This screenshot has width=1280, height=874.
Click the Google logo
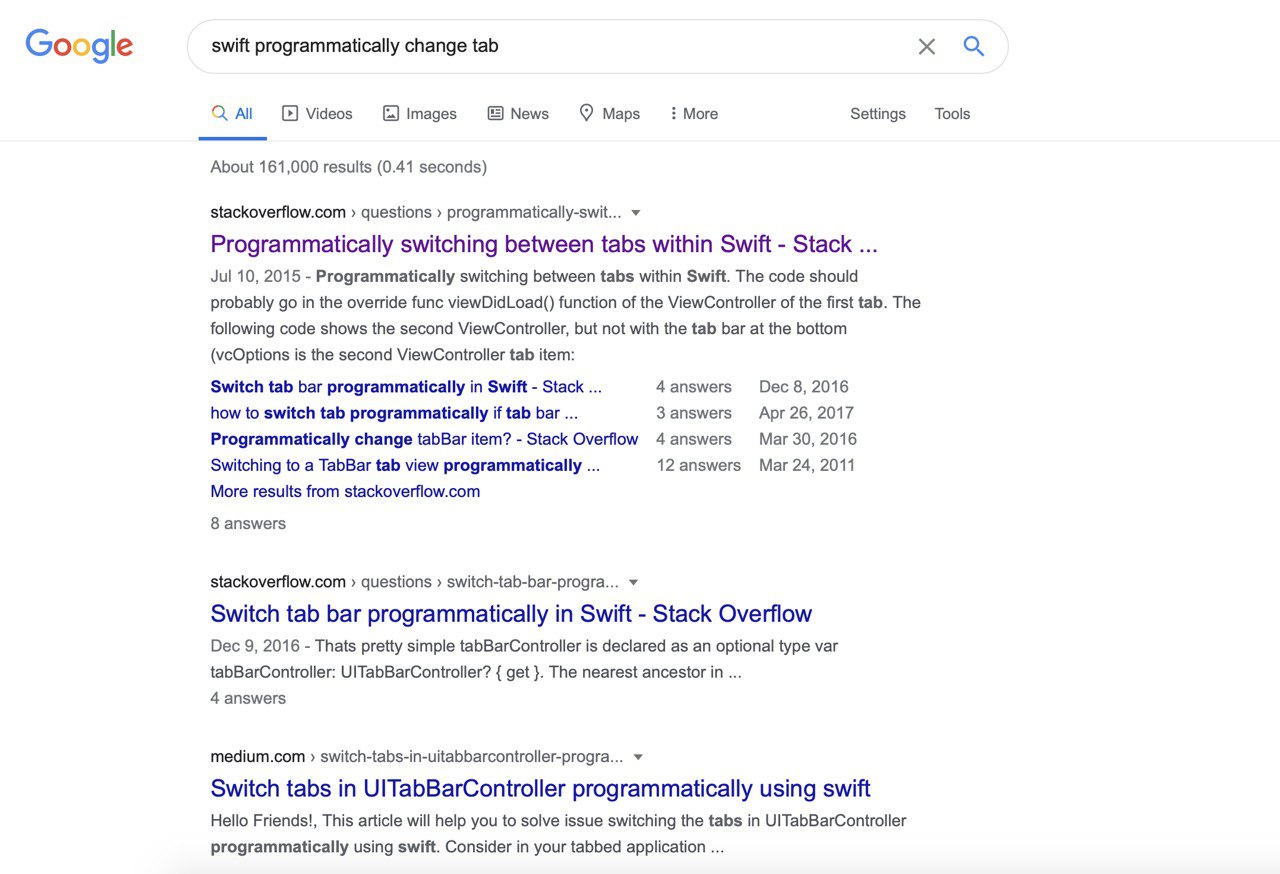coord(79,45)
